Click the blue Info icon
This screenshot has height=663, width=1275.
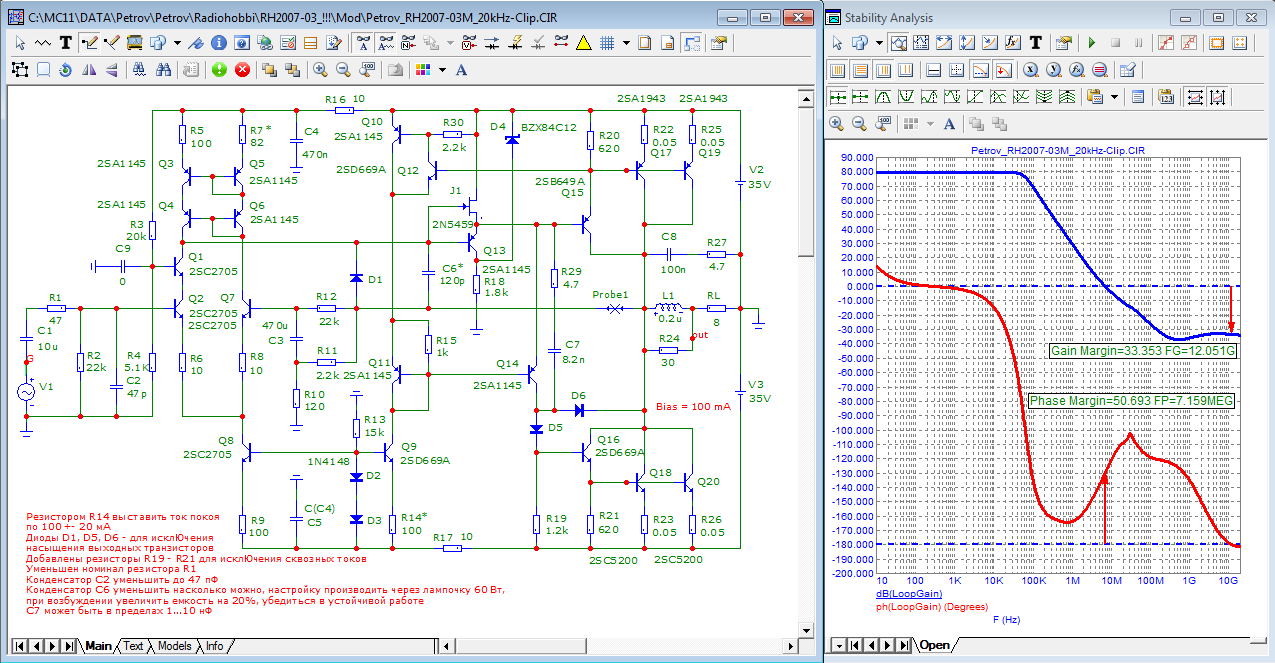click(220, 43)
